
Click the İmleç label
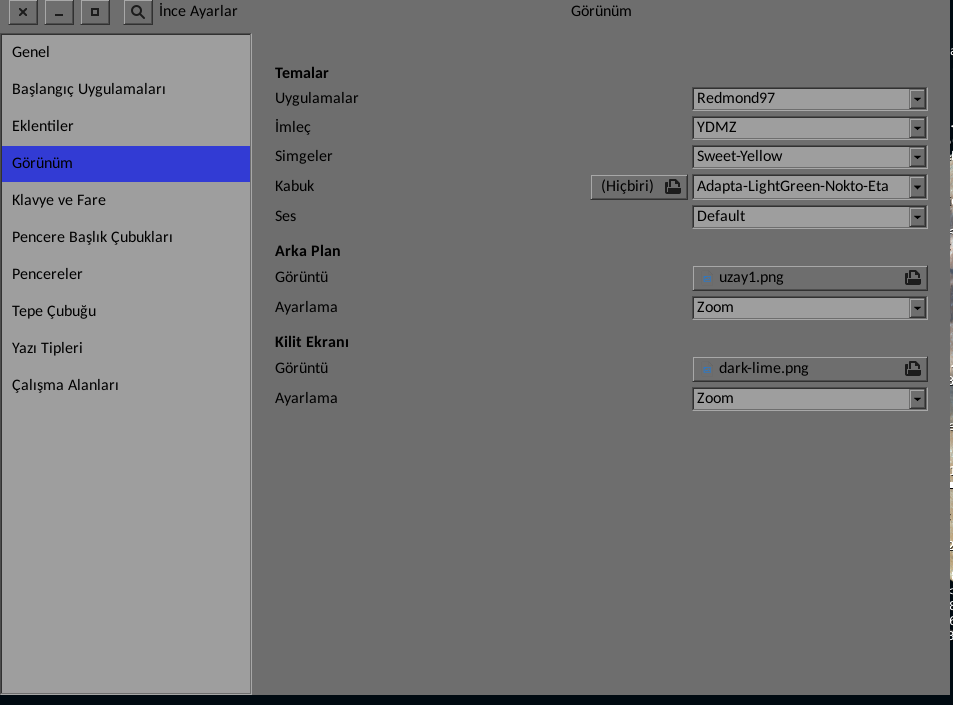pos(293,127)
